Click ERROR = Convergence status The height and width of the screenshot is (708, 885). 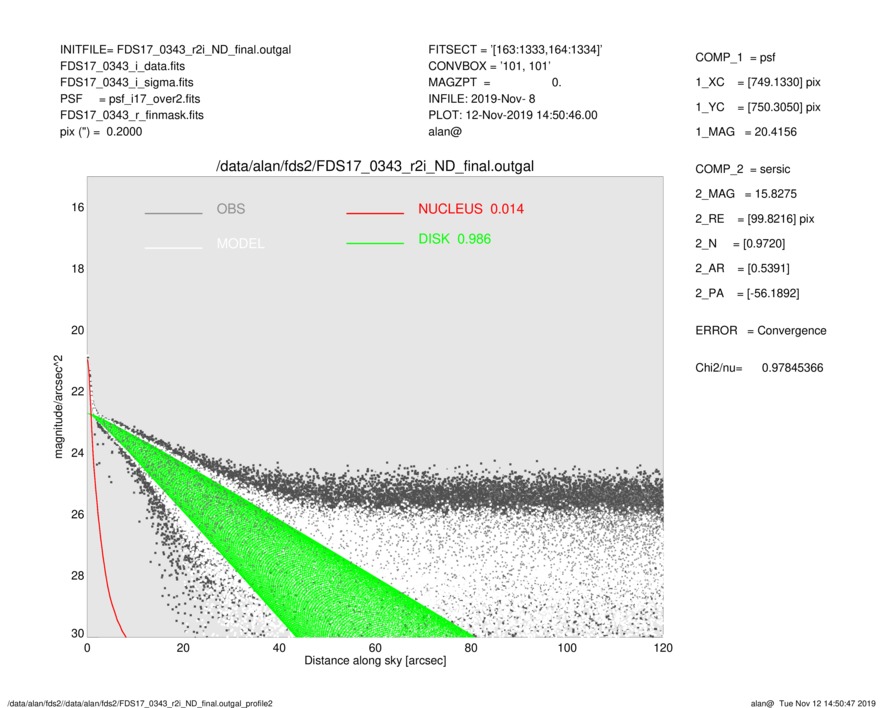(x=761, y=331)
